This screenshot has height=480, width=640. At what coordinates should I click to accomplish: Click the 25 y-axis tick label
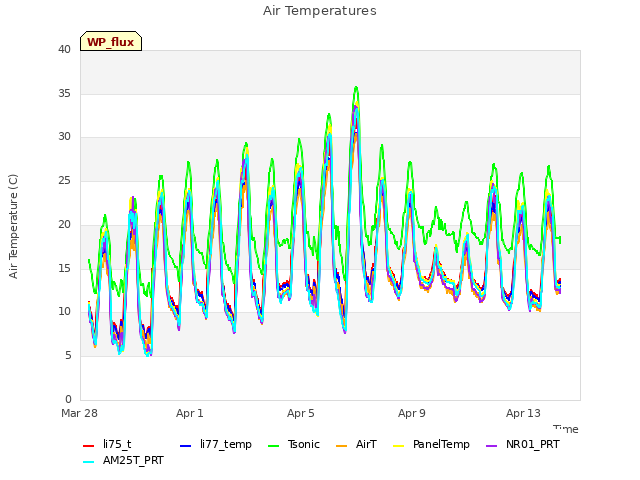click(64, 180)
